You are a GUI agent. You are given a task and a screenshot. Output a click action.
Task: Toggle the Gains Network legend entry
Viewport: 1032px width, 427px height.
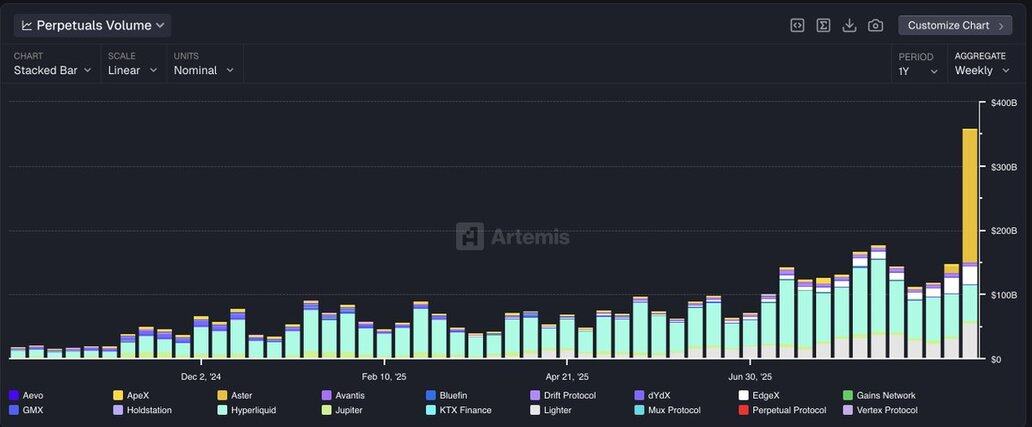[x=879, y=395]
